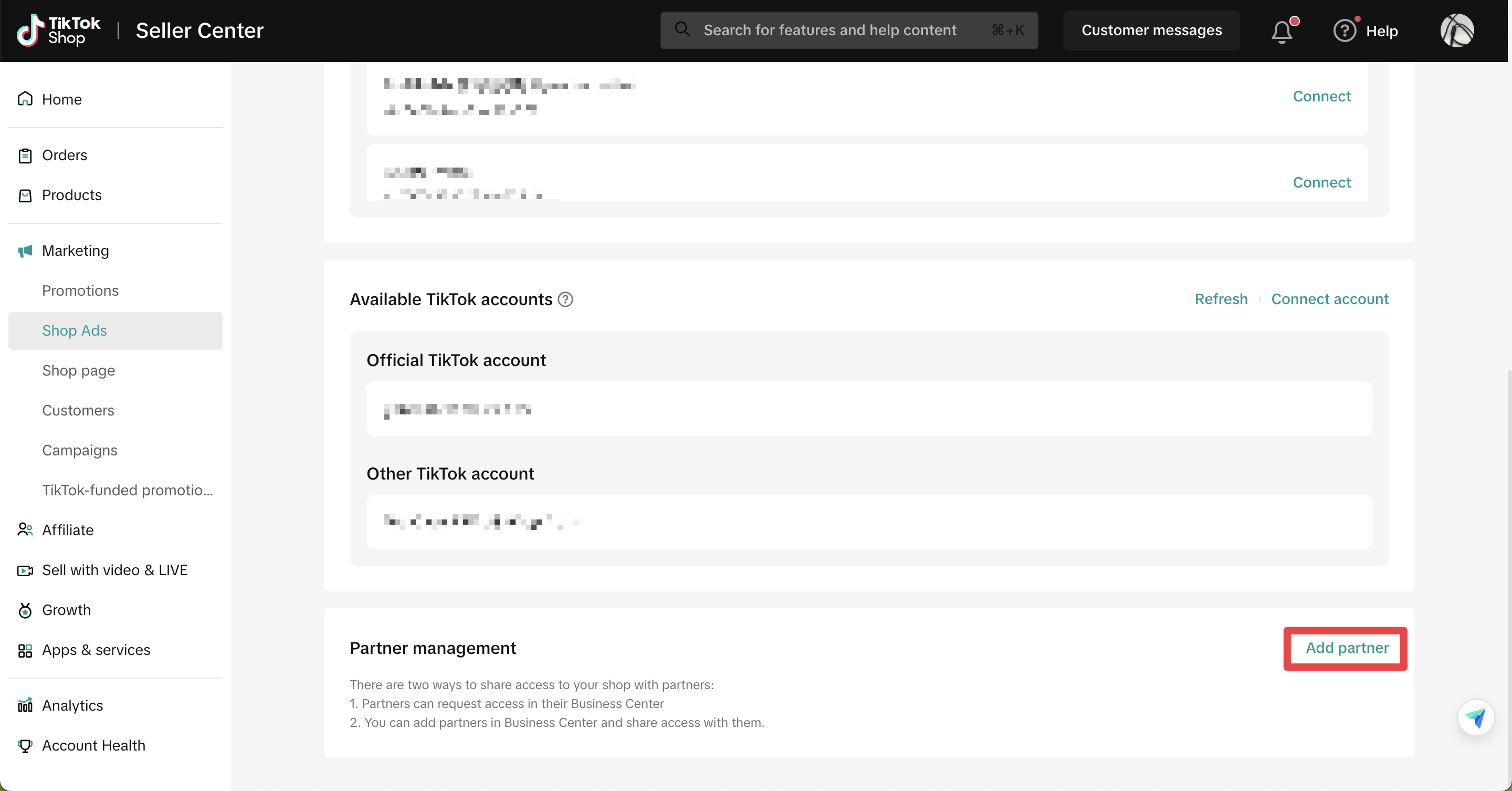Viewport: 1512px width, 791px height.
Task: Focus the features and help search field
Action: pyautogui.click(x=829, y=30)
